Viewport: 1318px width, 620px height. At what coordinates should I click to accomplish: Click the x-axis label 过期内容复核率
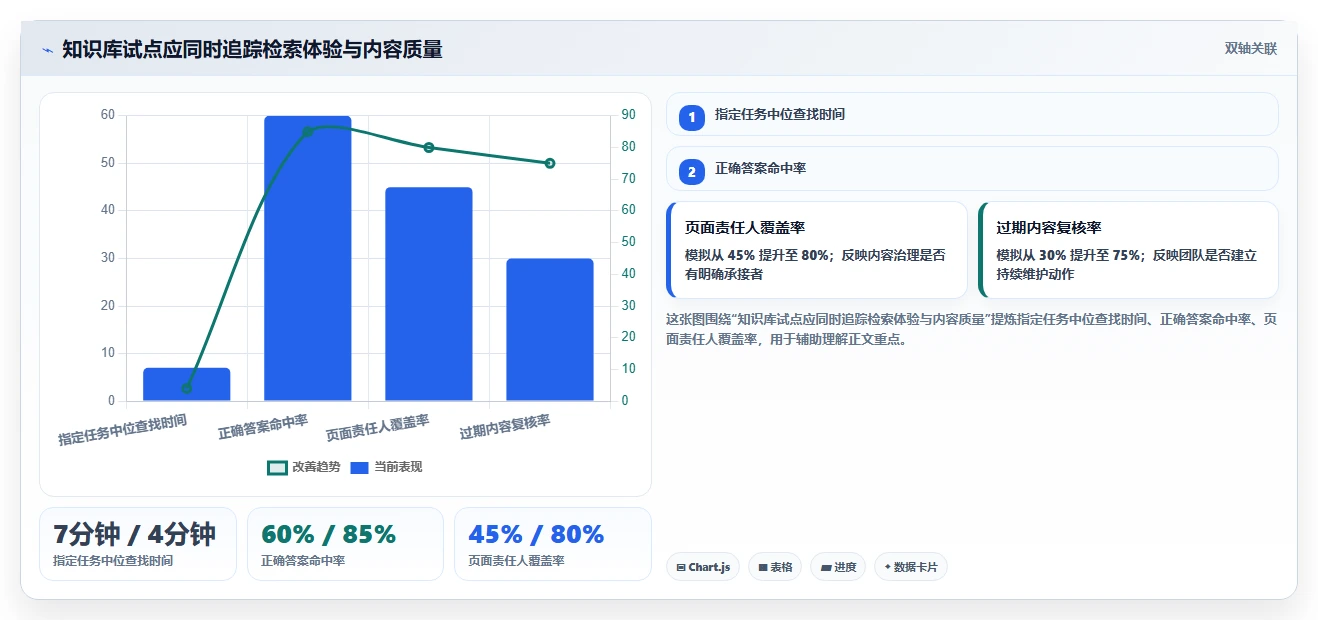click(x=505, y=428)
